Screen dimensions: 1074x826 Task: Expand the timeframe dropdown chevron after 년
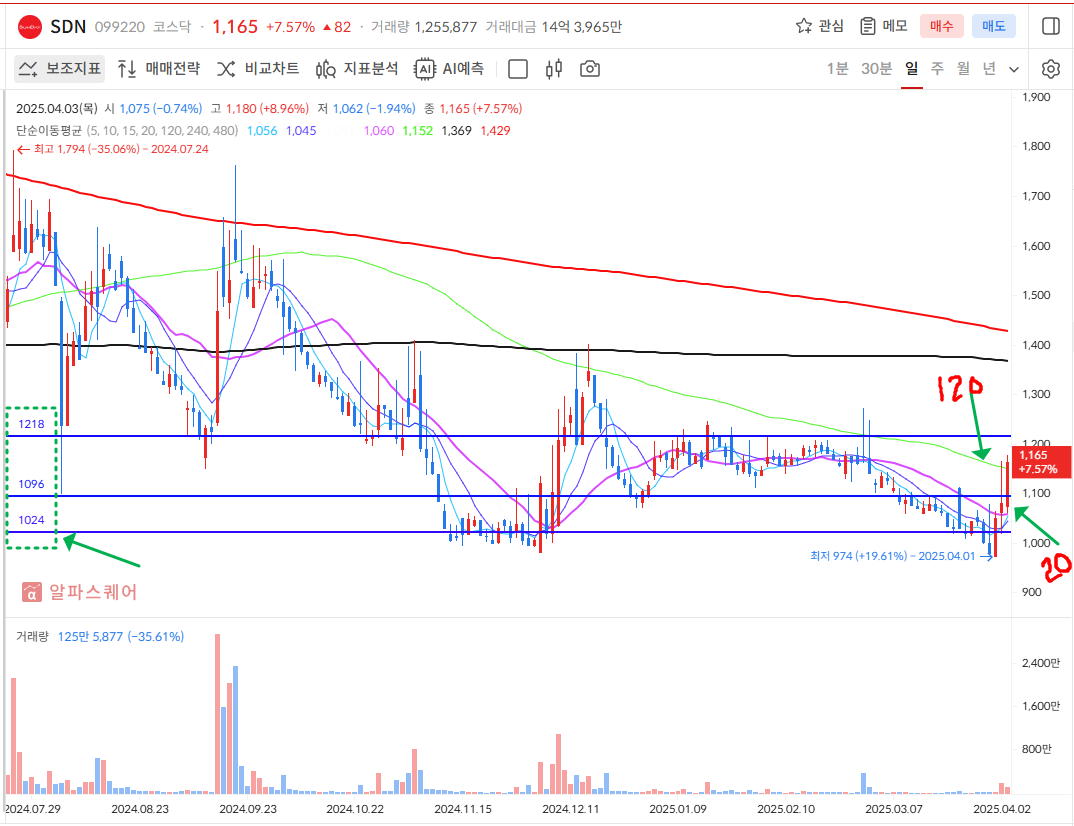pos(1014,69)
